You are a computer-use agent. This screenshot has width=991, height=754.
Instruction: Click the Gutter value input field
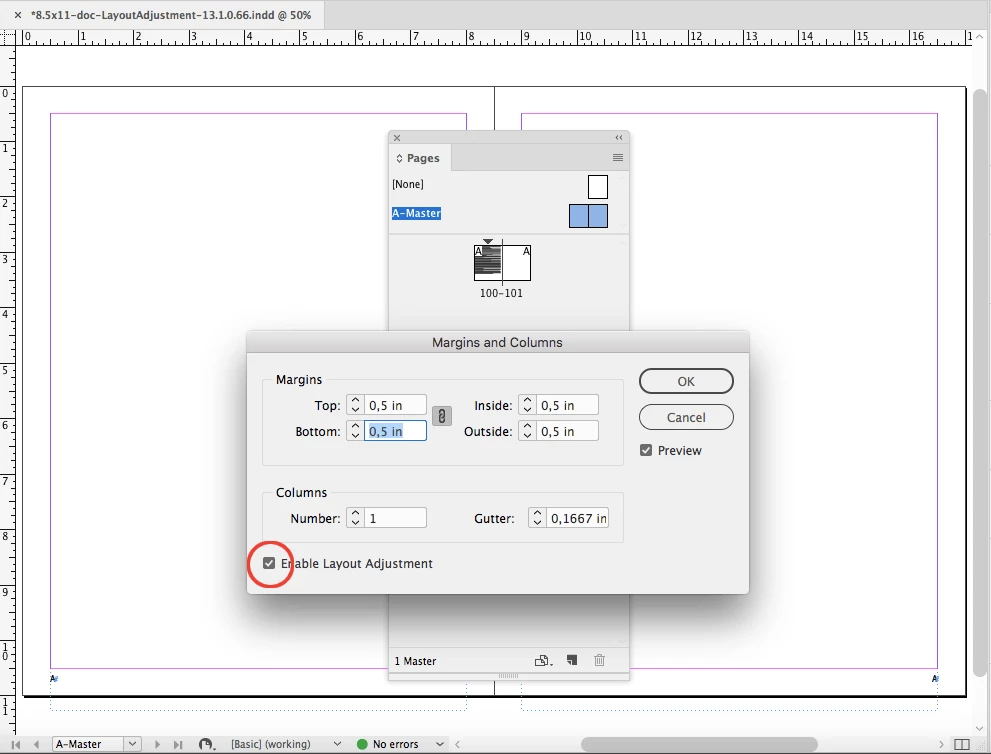point(577,518)
